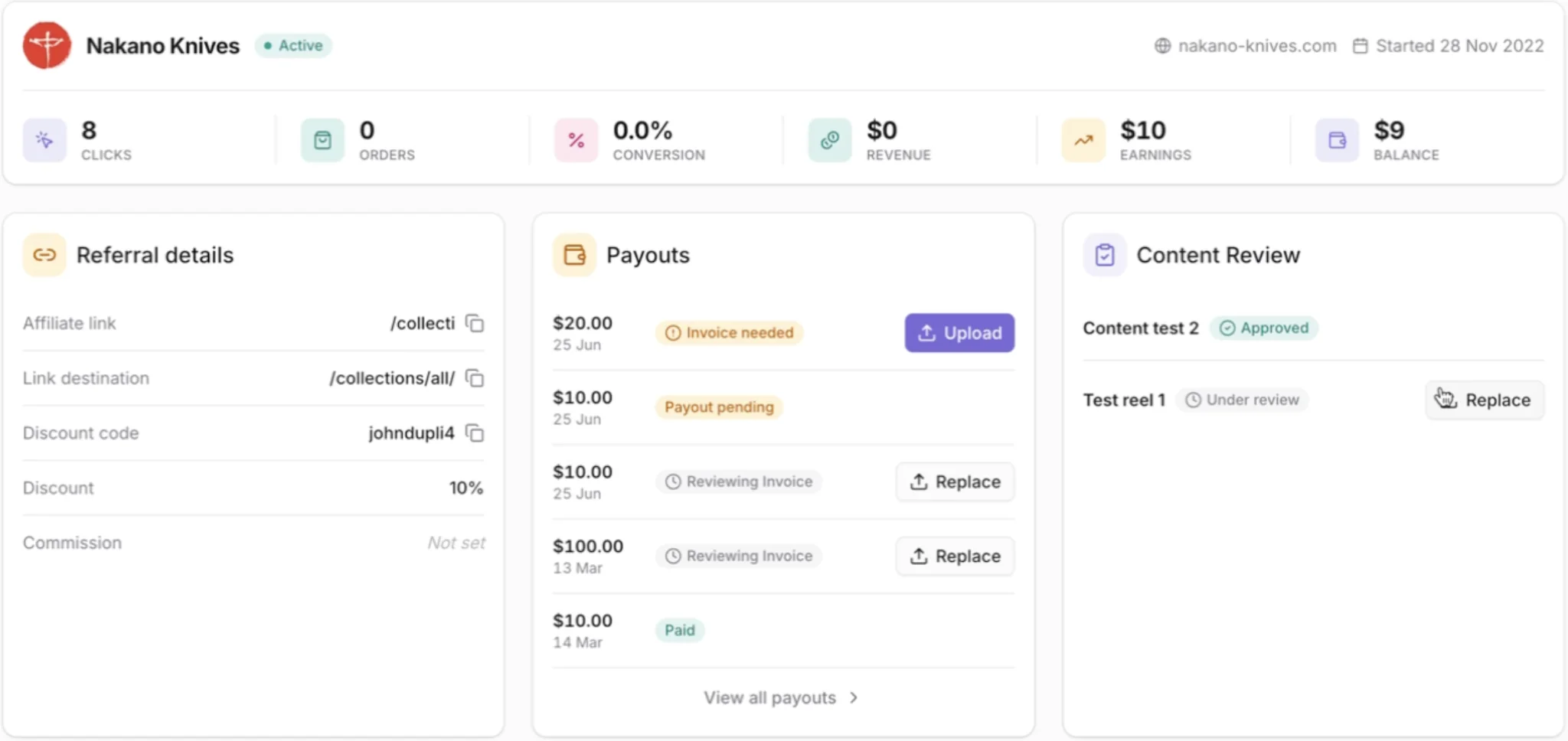Image resolution: width=1568 pixels, height=741 pixels.
Task: Click the 13 Mar payout date
Action: pos(577,568)
